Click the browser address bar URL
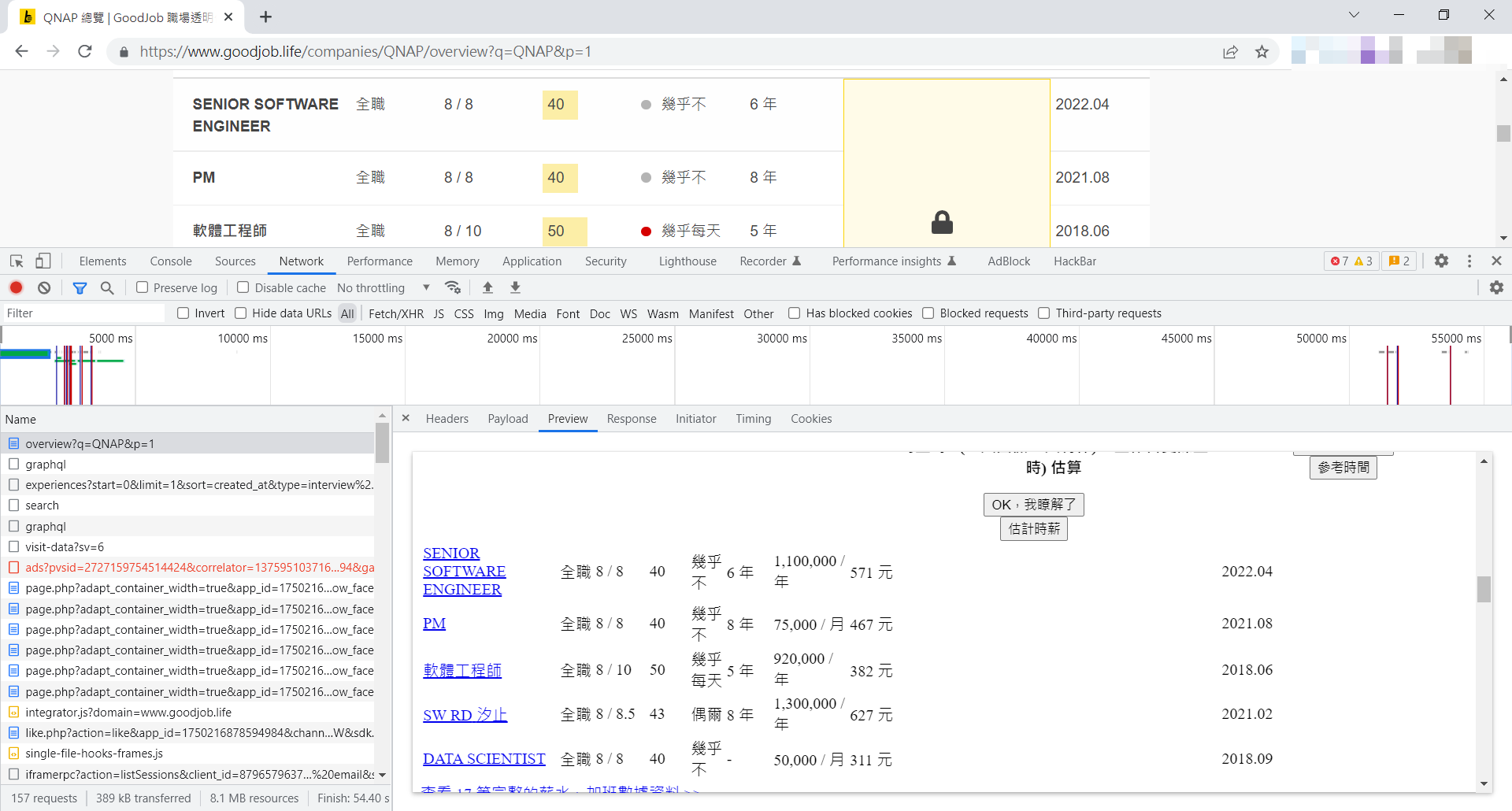Screen dimensions: 1512x811 pyautogui.click(x=365, y=52)
